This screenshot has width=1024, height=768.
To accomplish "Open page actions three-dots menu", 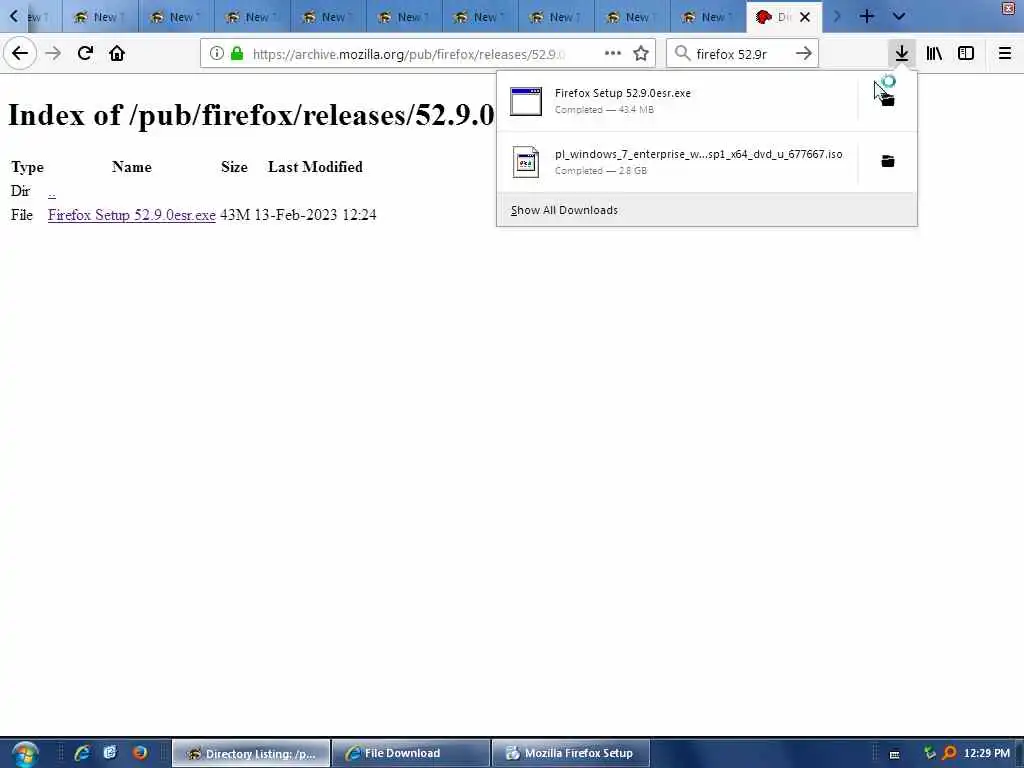I will pos(613,54).
